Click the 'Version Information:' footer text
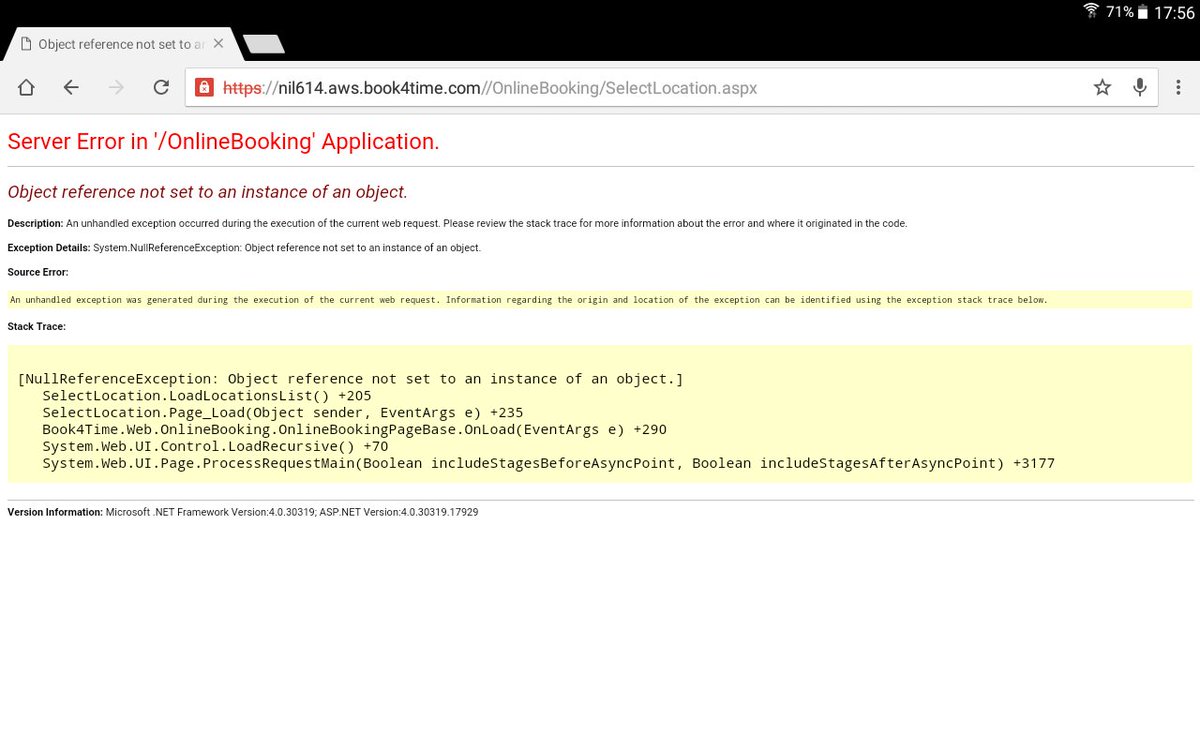This screenshot has height=750, width=1200. click(x=55, y=512)
